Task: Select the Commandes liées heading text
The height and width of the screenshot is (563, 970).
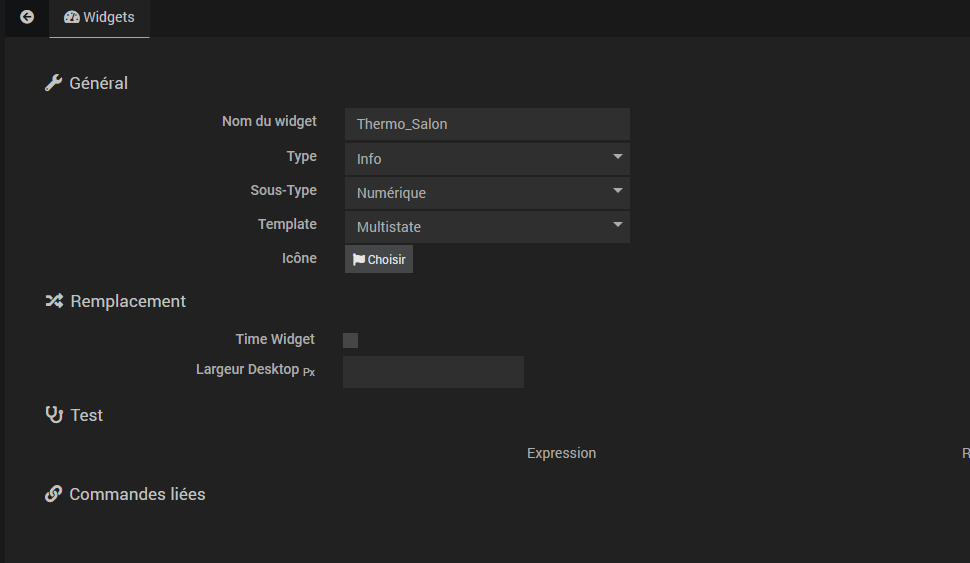Action: (137, 494)
